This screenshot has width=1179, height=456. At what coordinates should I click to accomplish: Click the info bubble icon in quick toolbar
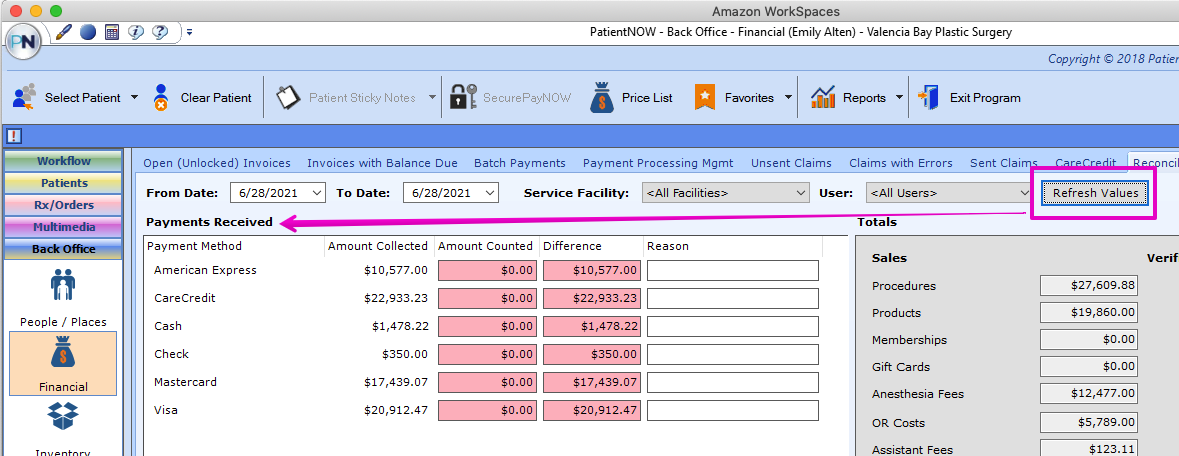coord(135,32)
